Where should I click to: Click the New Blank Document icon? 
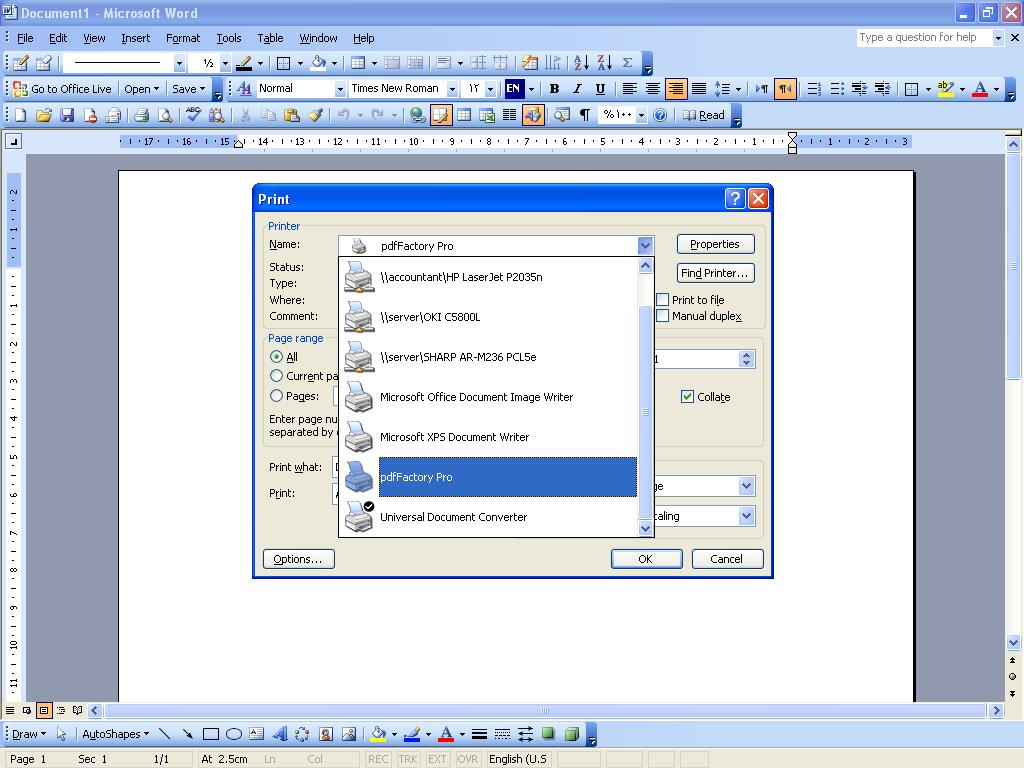point(20,116)
